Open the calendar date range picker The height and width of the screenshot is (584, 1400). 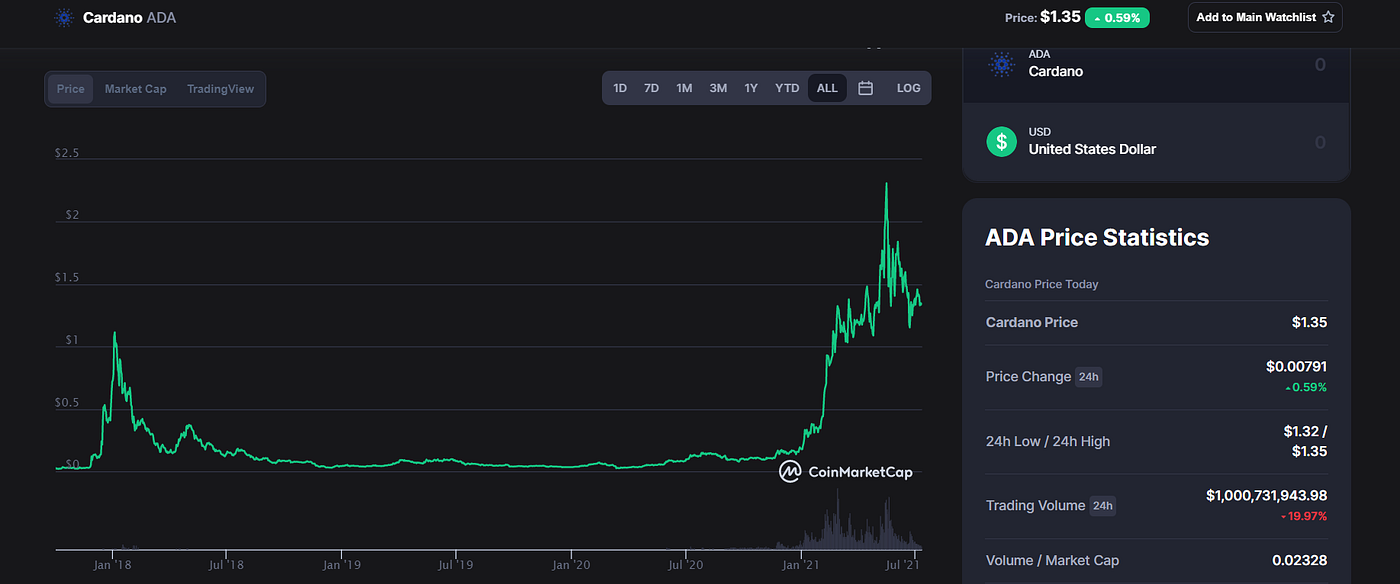click(865, 88)
